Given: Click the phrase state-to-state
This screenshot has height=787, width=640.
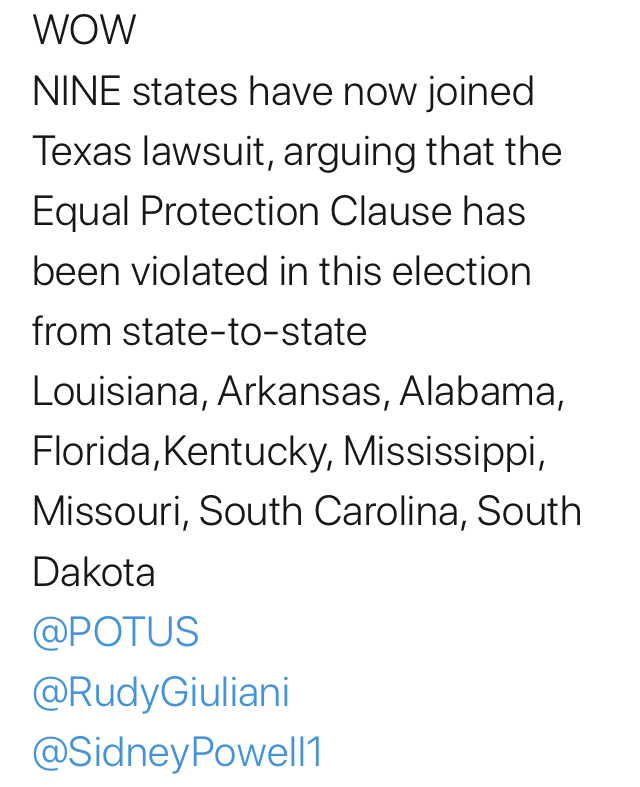Looking at the screenshot, I should [244, 331].
